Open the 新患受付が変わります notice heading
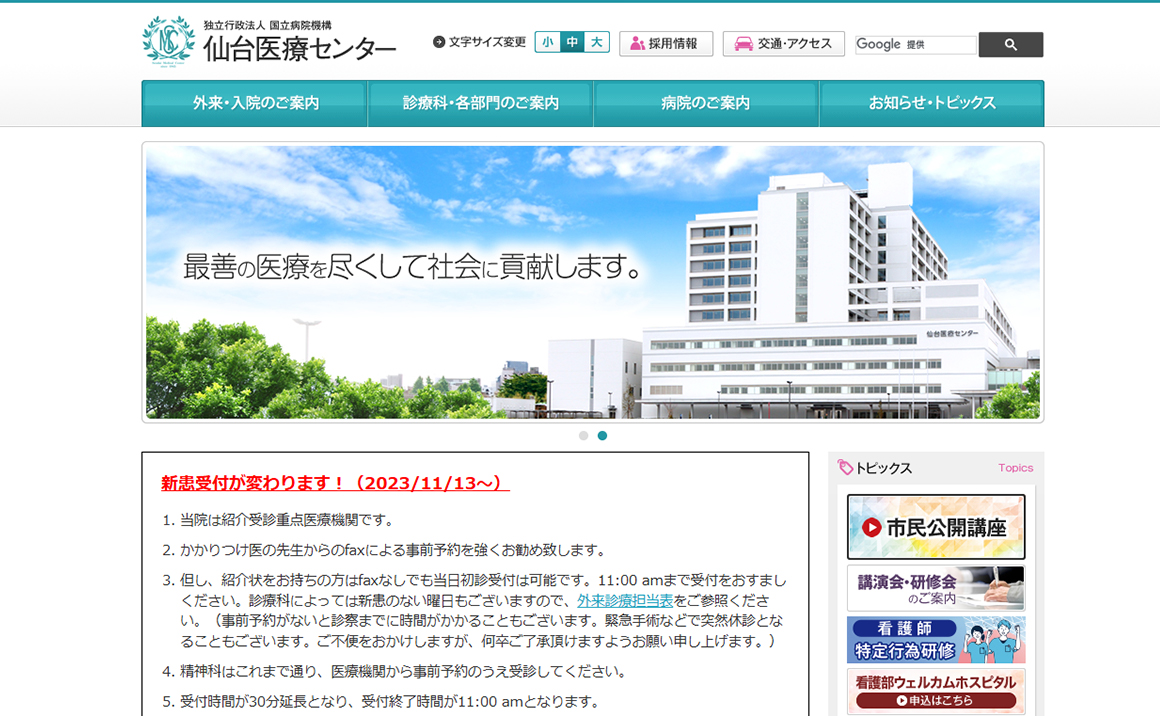 [335, 484]
